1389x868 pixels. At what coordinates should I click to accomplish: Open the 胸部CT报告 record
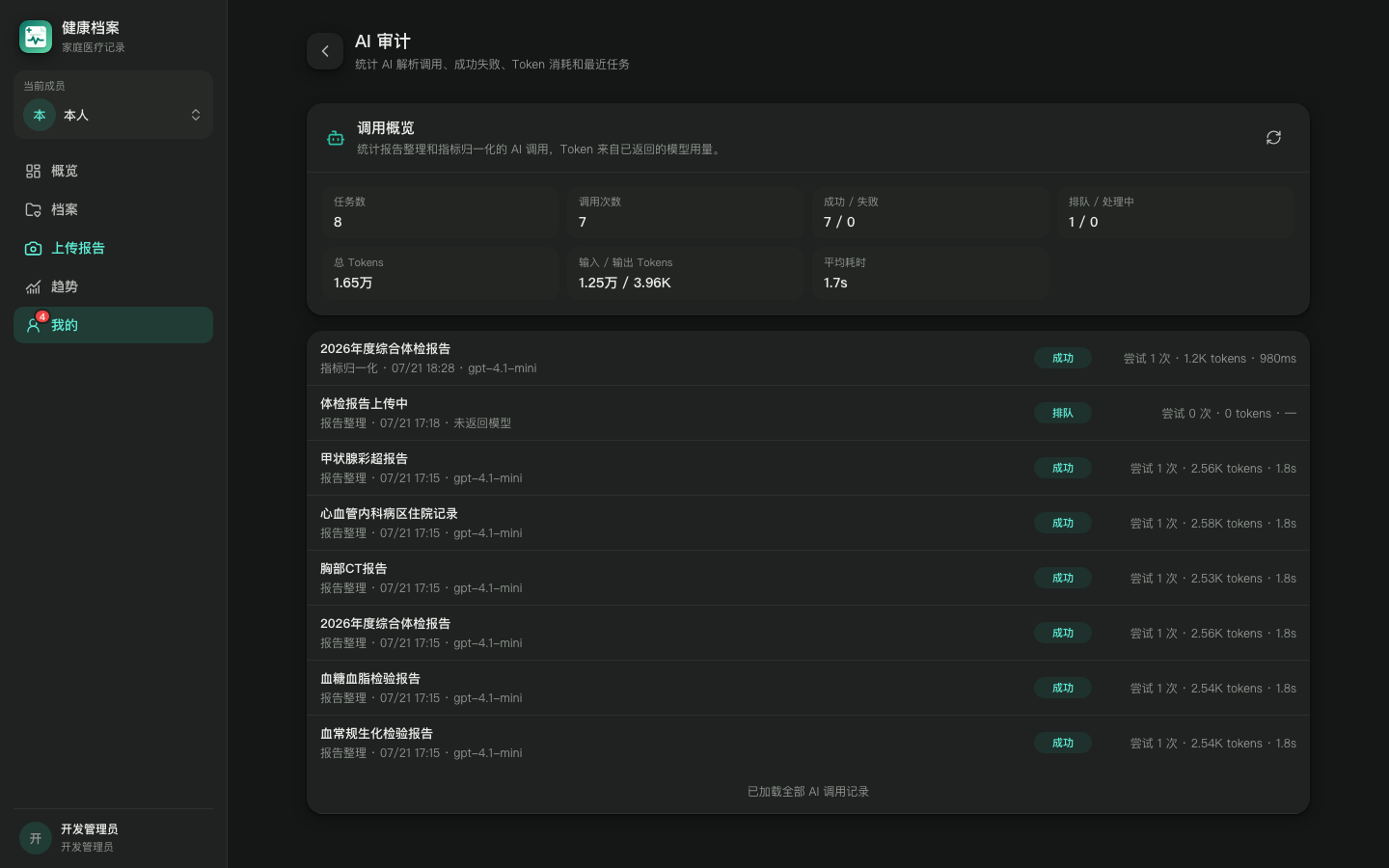coord(808,578)
